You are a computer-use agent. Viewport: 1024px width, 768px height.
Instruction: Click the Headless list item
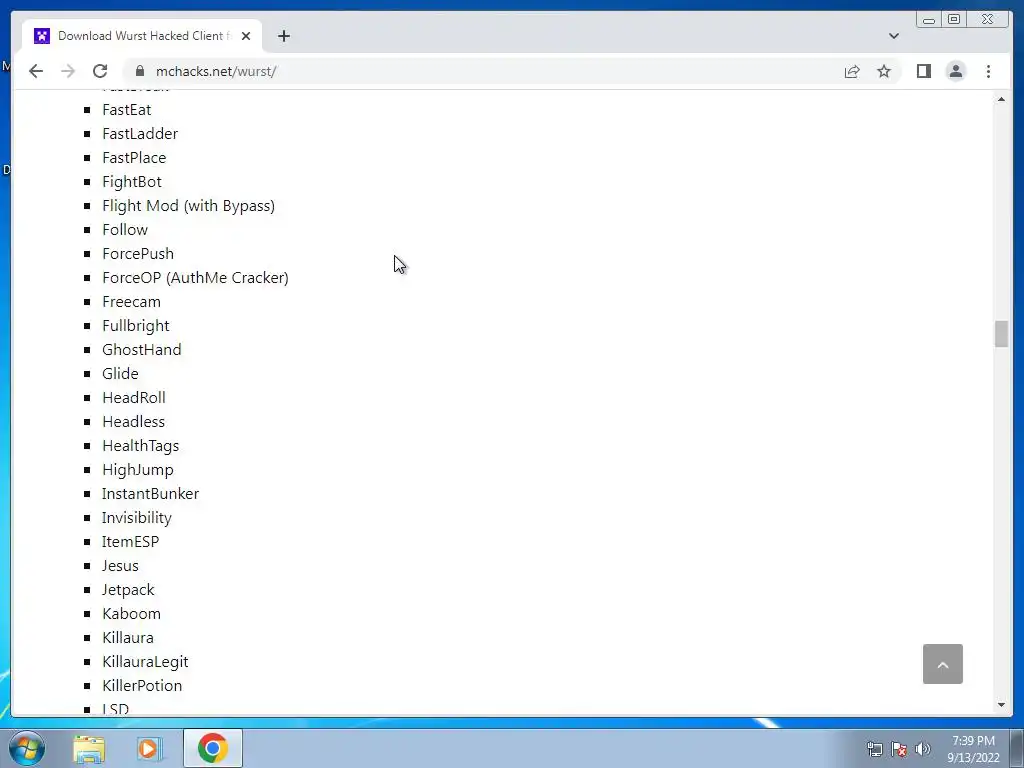pos(133,422)
